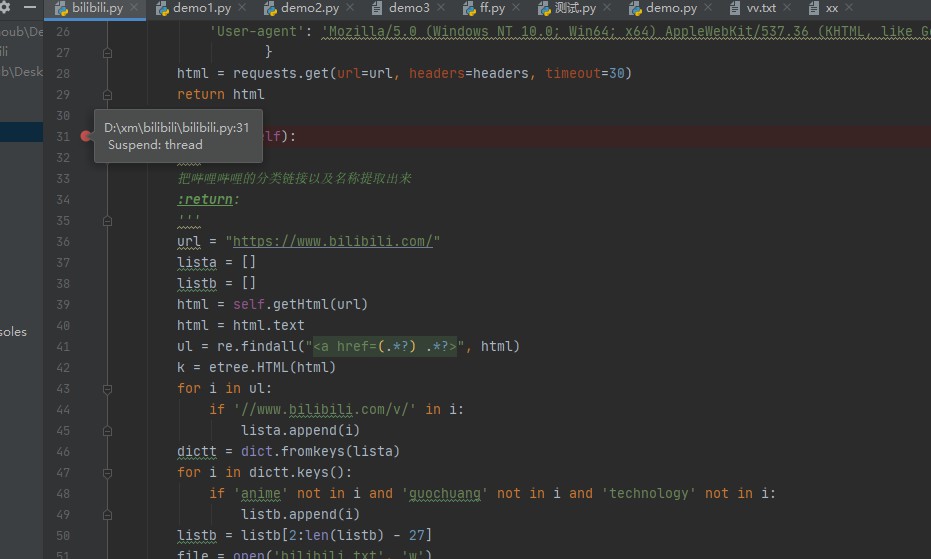
Task: Click the 'listb = []' statement
Action: [216, 283]
